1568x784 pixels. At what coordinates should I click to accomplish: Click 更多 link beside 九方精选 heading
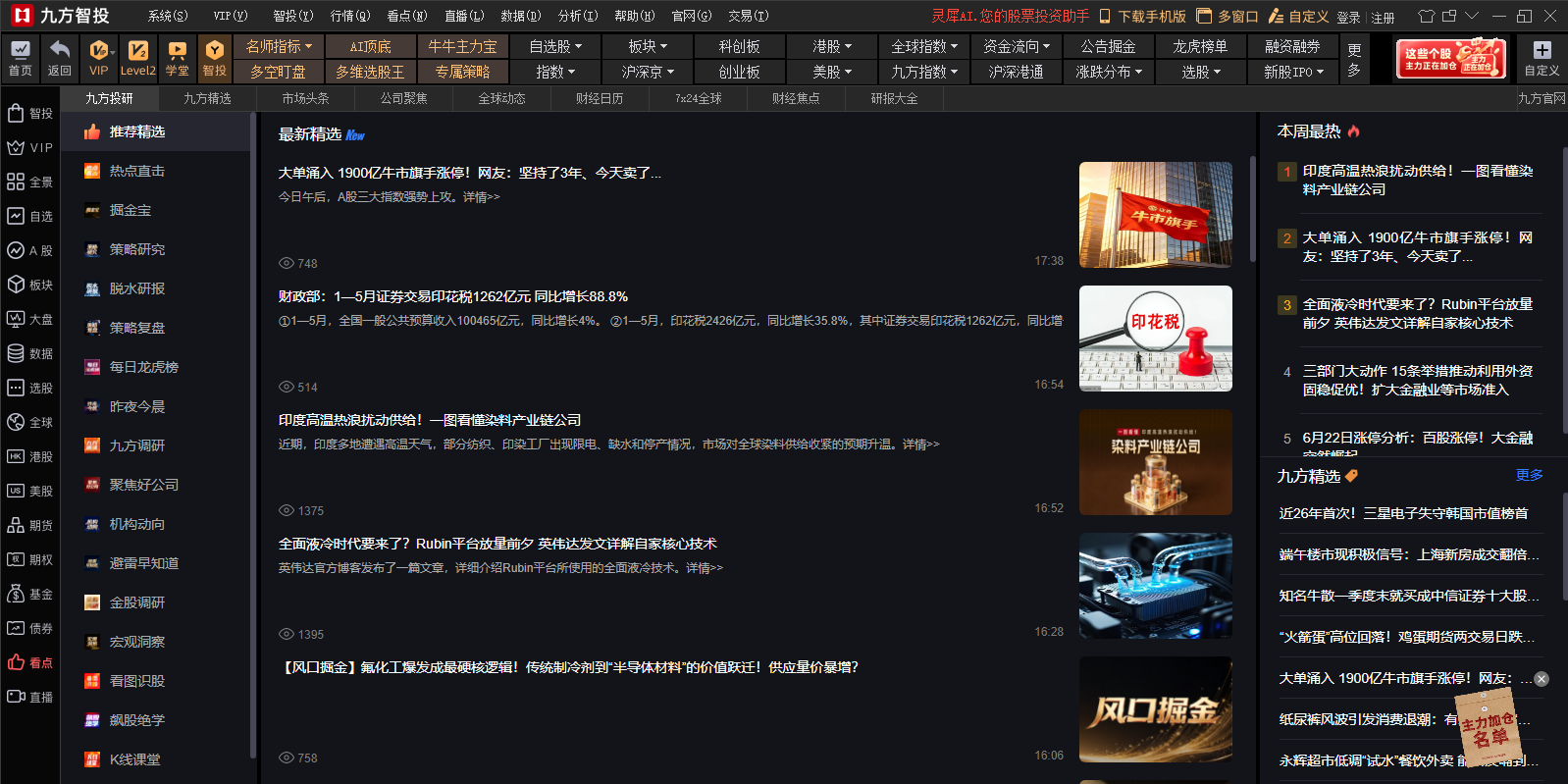coord(1529,475)
